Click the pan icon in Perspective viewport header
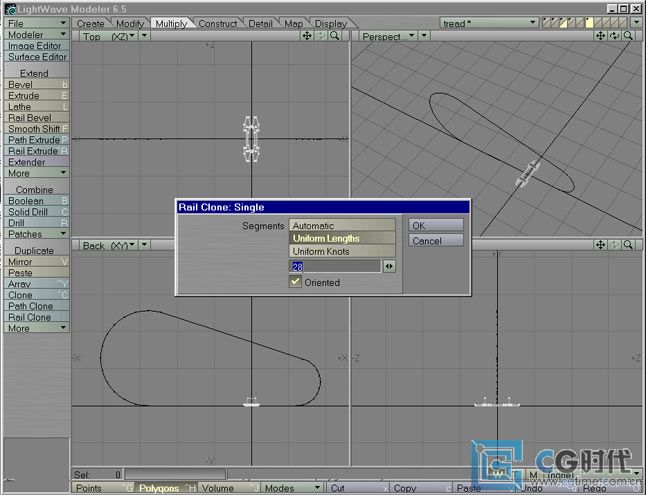This screenshot has height=495, width=646. pos(600,36)
